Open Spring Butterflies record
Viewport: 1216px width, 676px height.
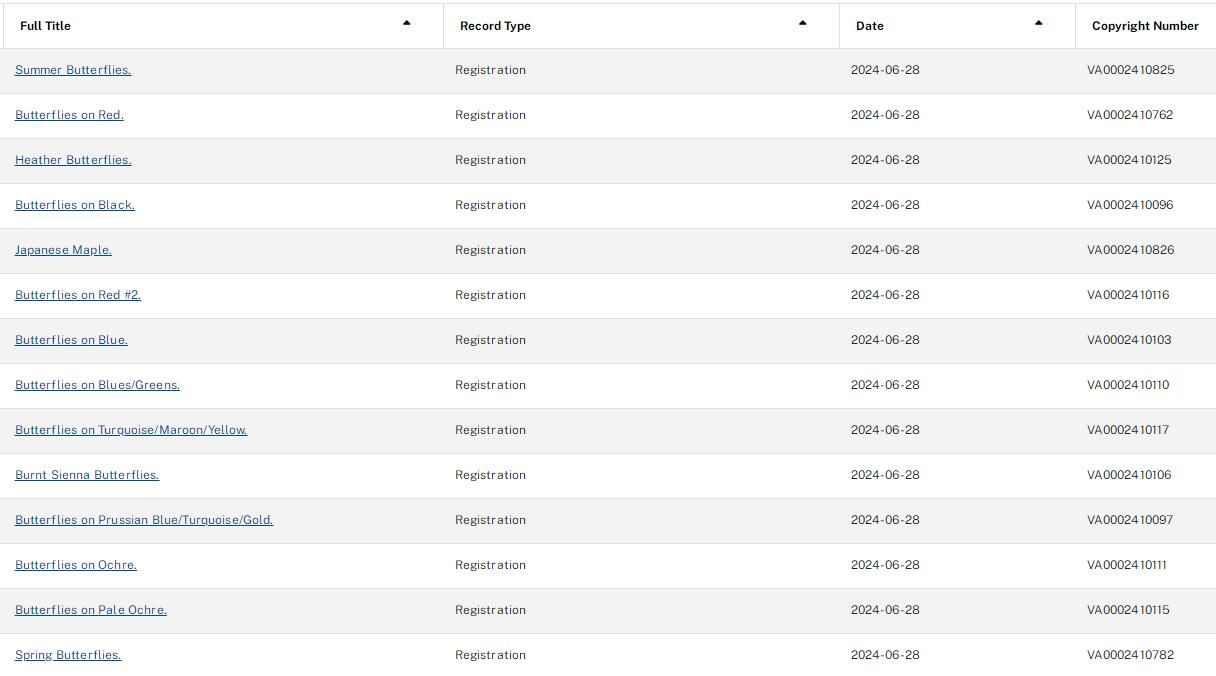pos(68,655)
